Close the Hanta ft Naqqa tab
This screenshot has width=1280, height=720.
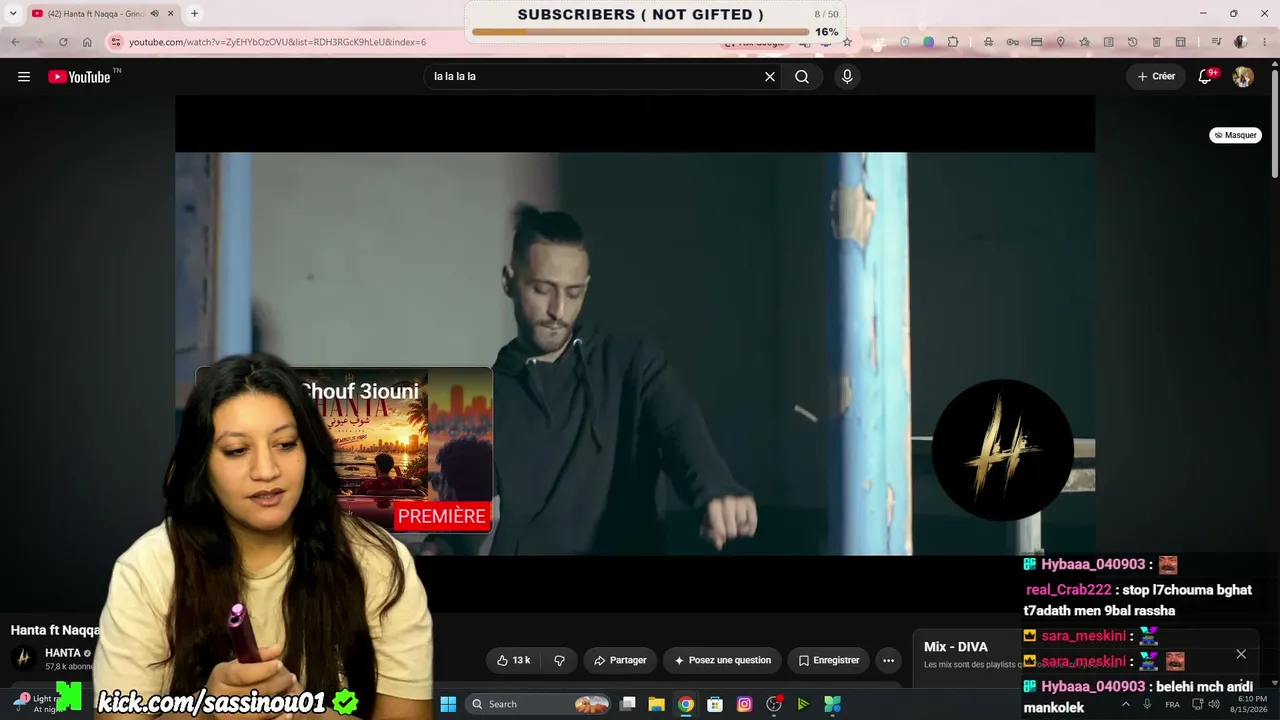coord(171,14)
